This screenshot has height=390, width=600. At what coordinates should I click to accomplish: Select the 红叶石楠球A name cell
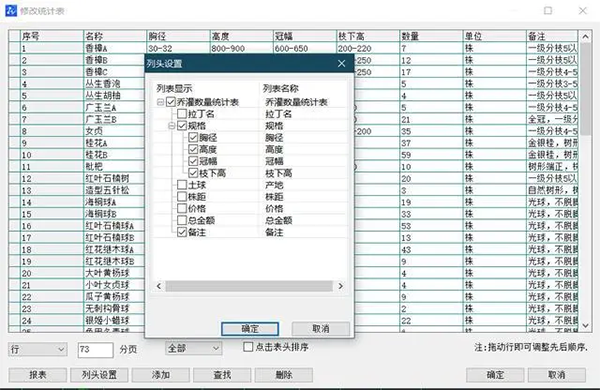pos(115,226)
